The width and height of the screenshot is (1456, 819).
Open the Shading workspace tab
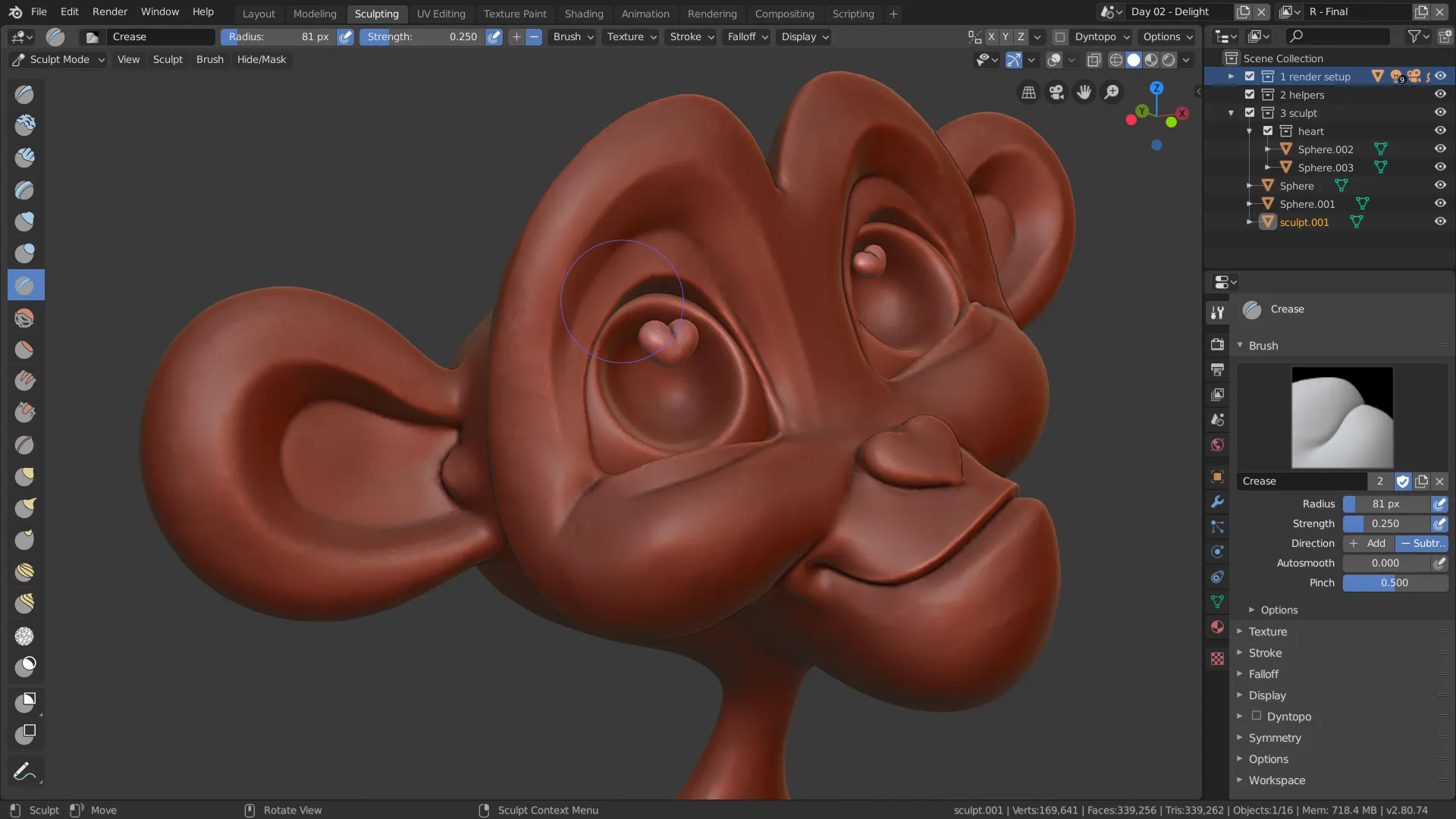[x=583, y=13]
